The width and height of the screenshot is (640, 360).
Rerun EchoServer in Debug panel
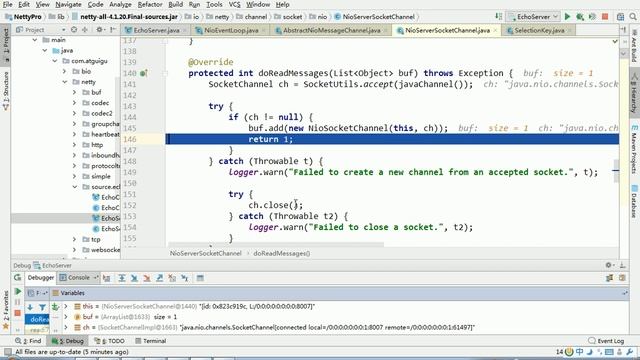click(18, 278)
